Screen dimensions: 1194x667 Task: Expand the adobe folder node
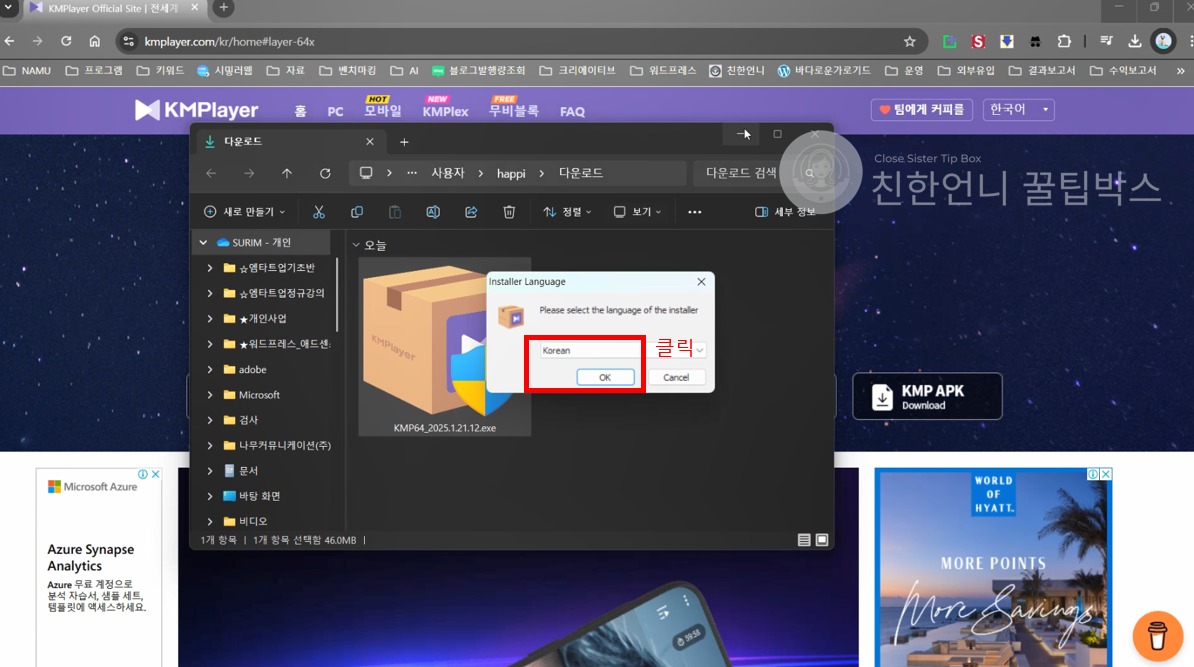click(x=209, y=369)
